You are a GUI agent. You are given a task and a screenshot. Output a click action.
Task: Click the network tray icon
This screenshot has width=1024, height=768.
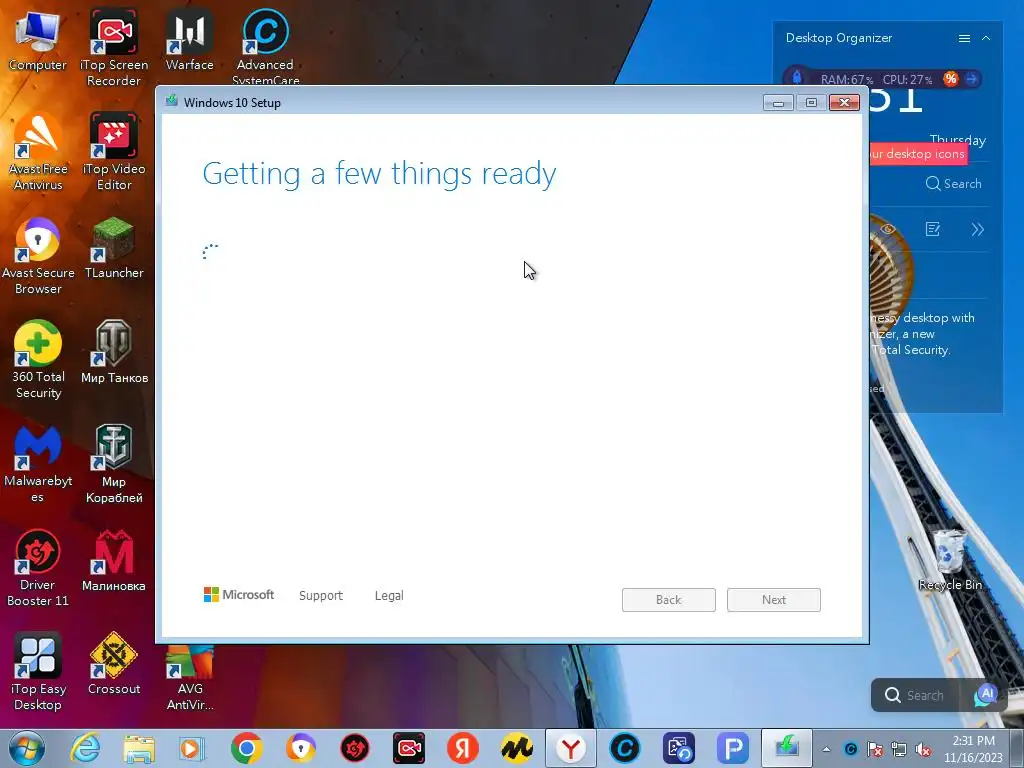click(899, 750)
